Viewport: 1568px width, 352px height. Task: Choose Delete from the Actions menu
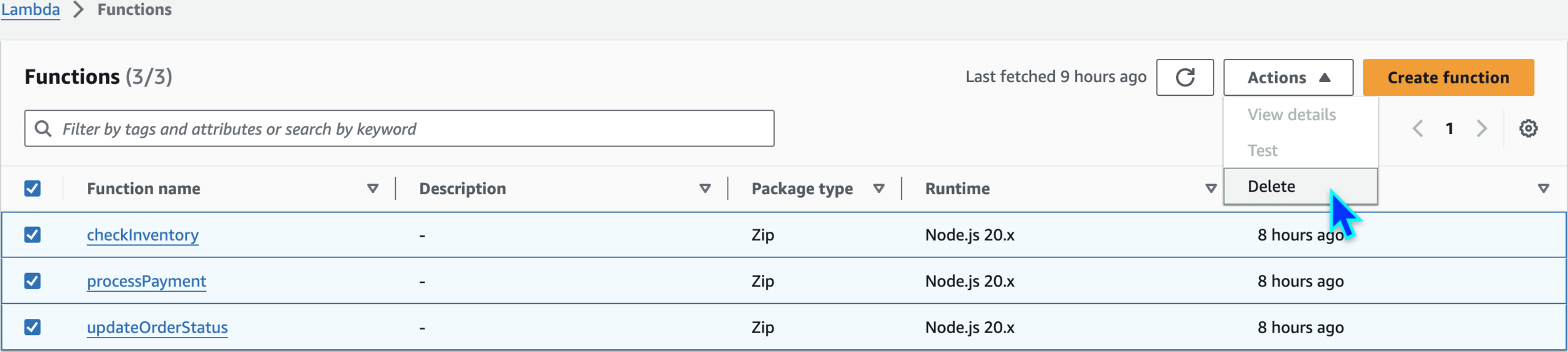pos(1271,187)
